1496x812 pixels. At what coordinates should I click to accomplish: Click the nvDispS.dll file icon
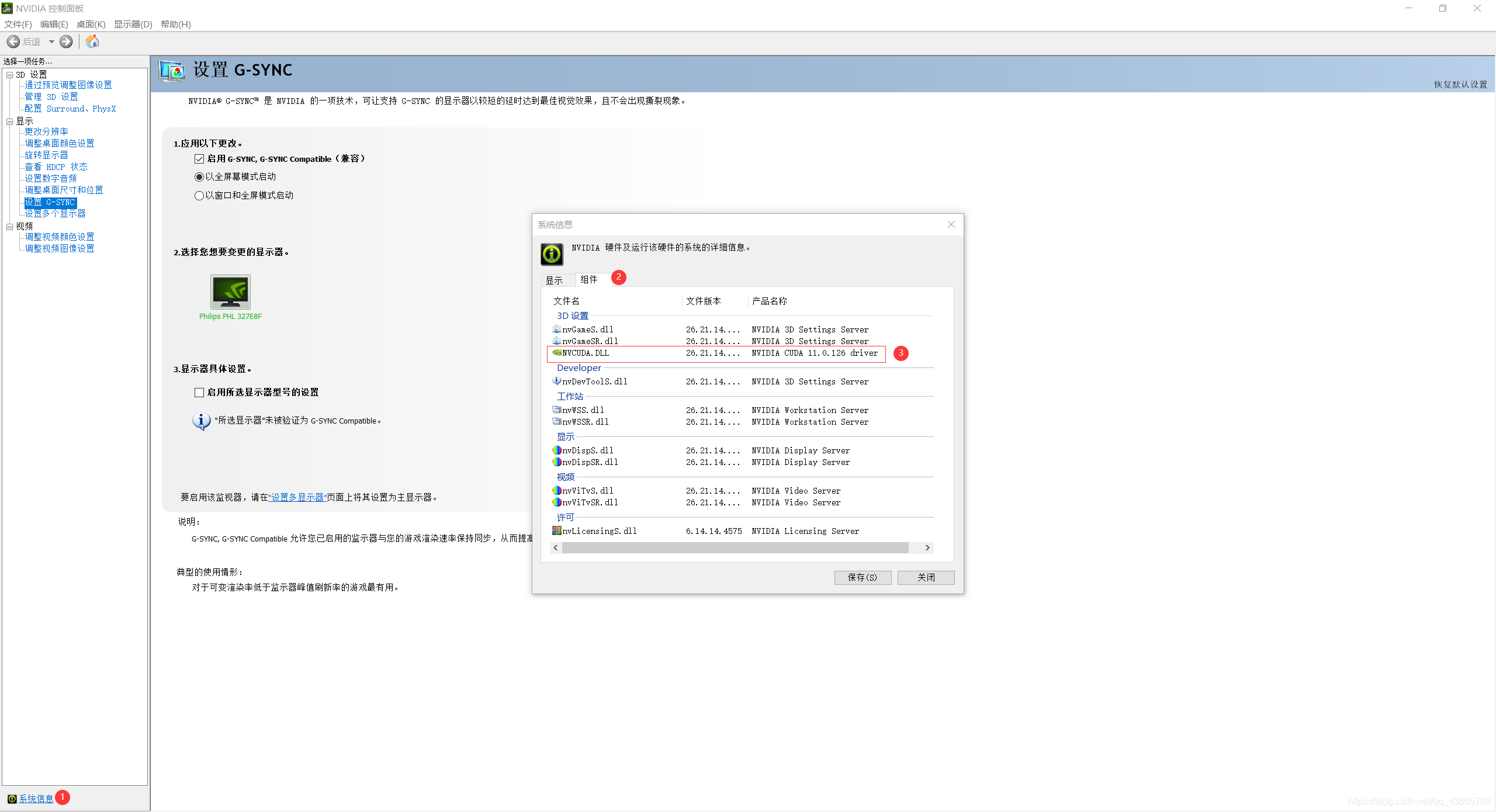click(557, 450)
